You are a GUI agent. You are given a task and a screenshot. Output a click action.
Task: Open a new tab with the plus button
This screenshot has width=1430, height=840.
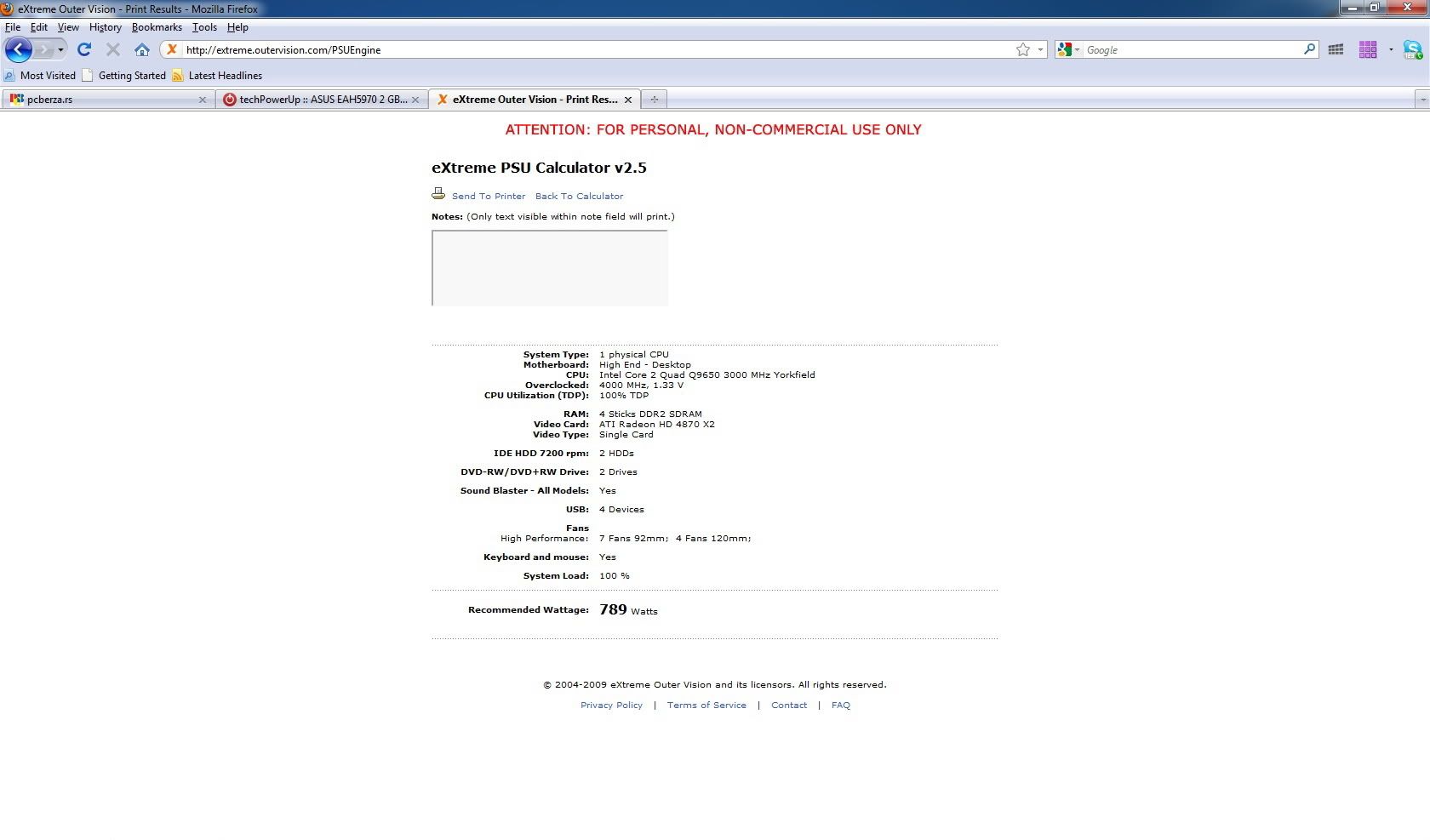click(x=654, y=100)
